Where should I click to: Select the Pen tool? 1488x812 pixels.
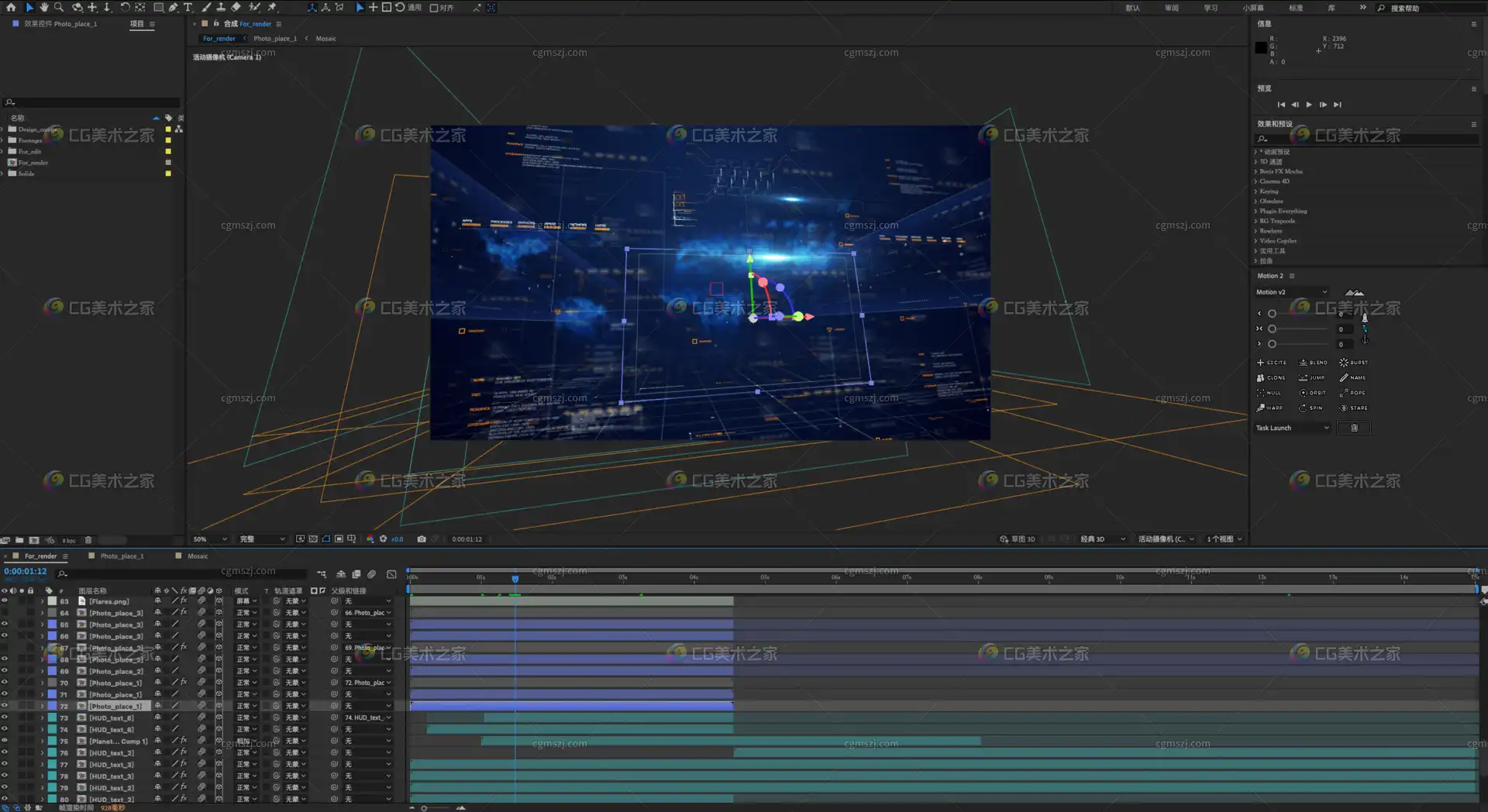click(173, 7)
